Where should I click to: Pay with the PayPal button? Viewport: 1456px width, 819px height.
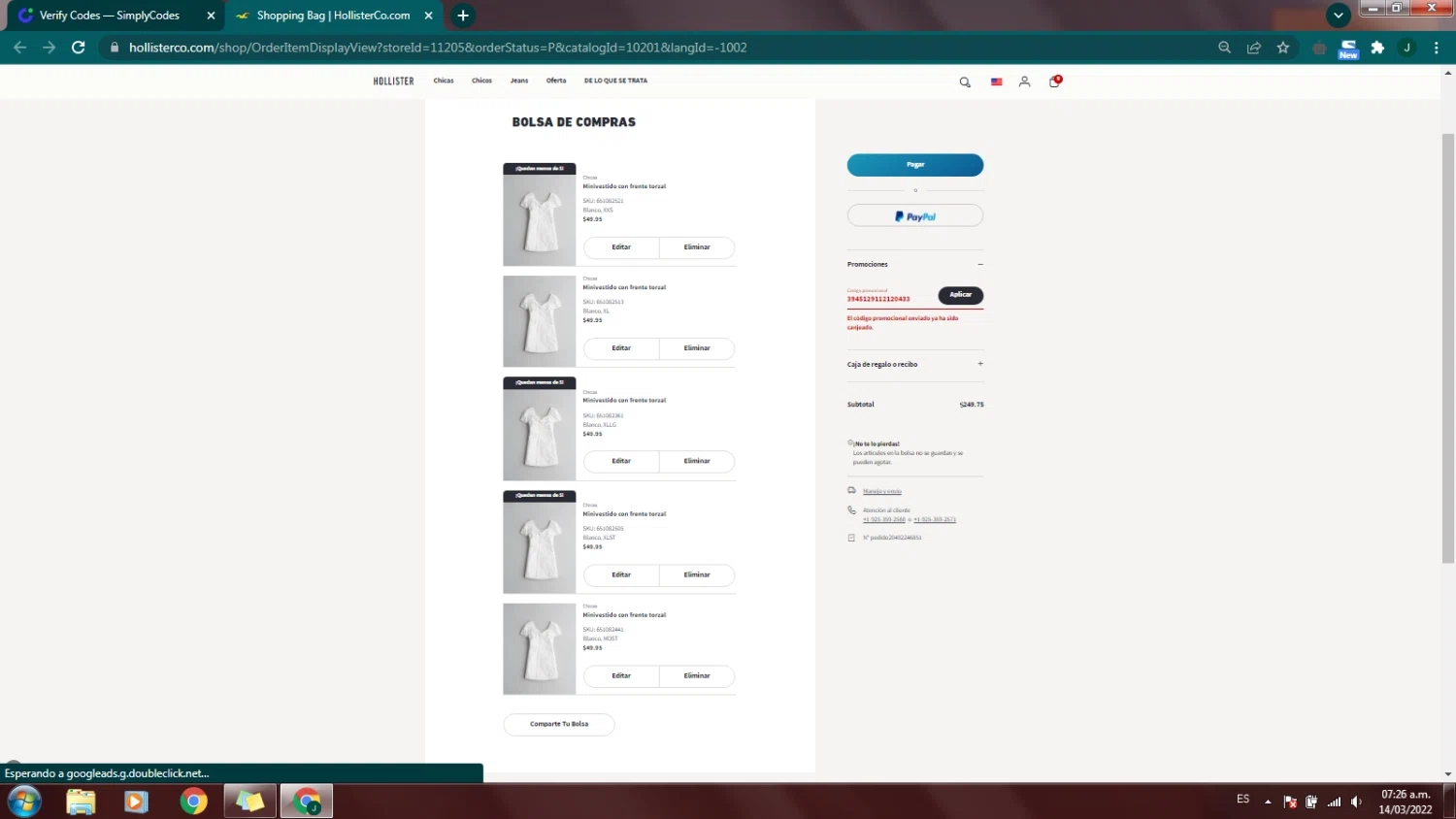coord(915,216)
